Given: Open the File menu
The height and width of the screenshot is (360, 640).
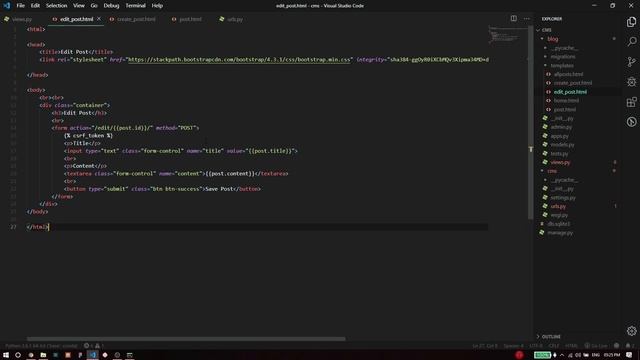Looking at the screenshot, I should point(20,6).
